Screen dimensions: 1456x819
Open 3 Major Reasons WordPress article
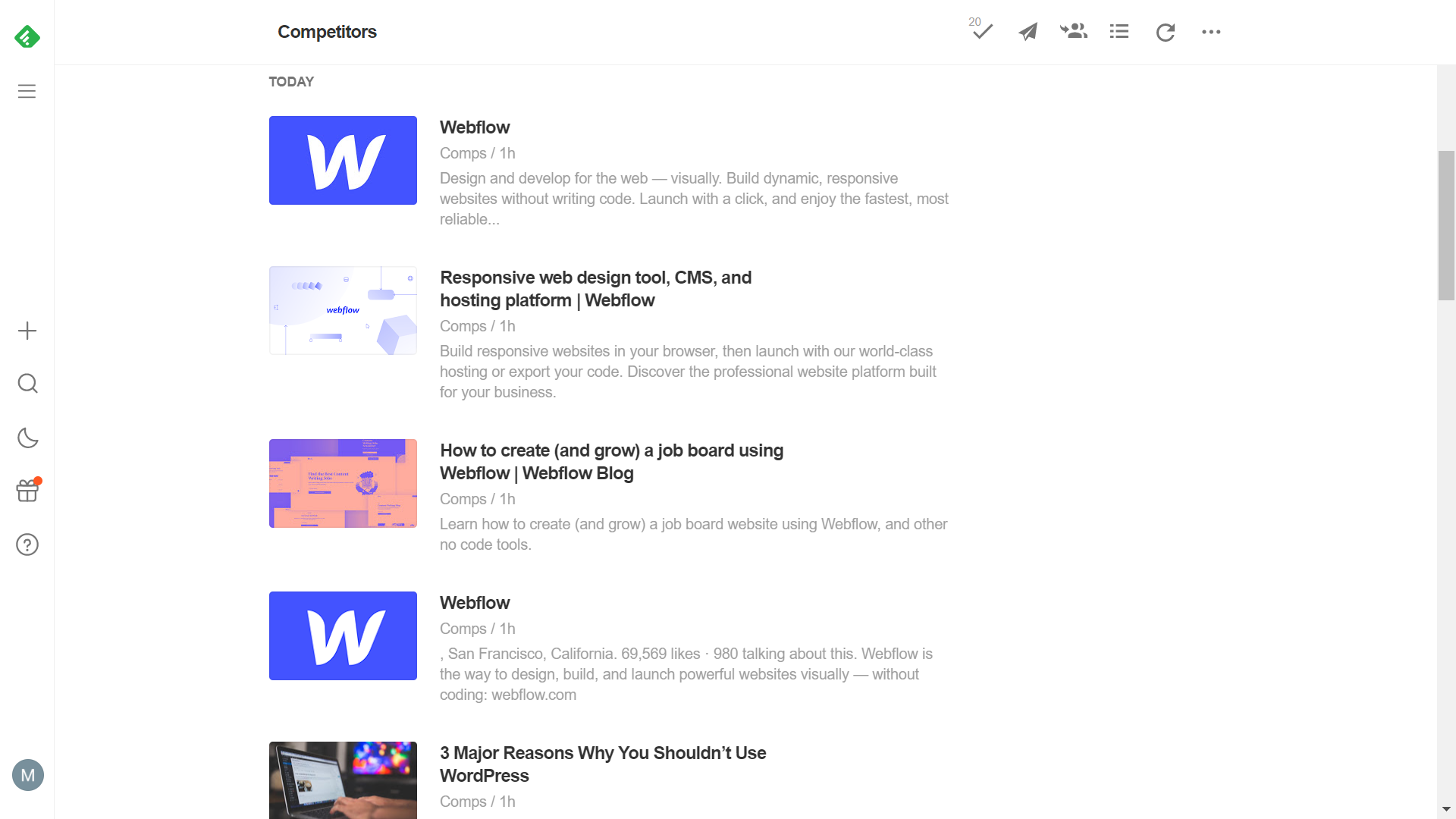click(603, 764)
